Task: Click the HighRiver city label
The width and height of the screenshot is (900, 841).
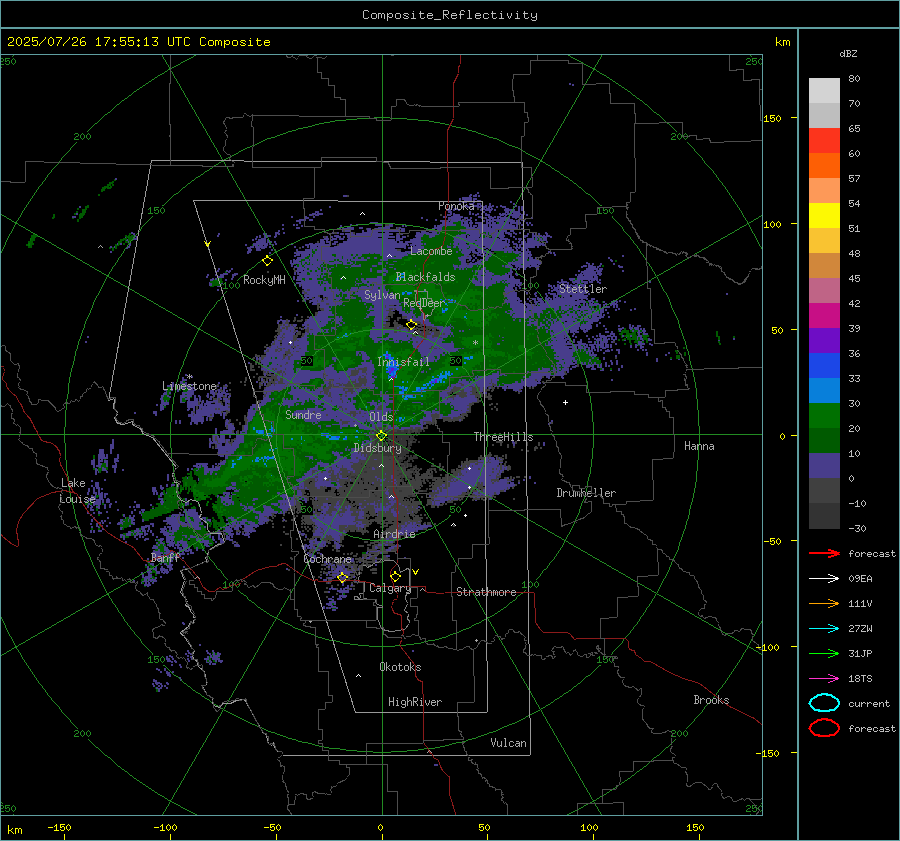Action: coord(415,702)
